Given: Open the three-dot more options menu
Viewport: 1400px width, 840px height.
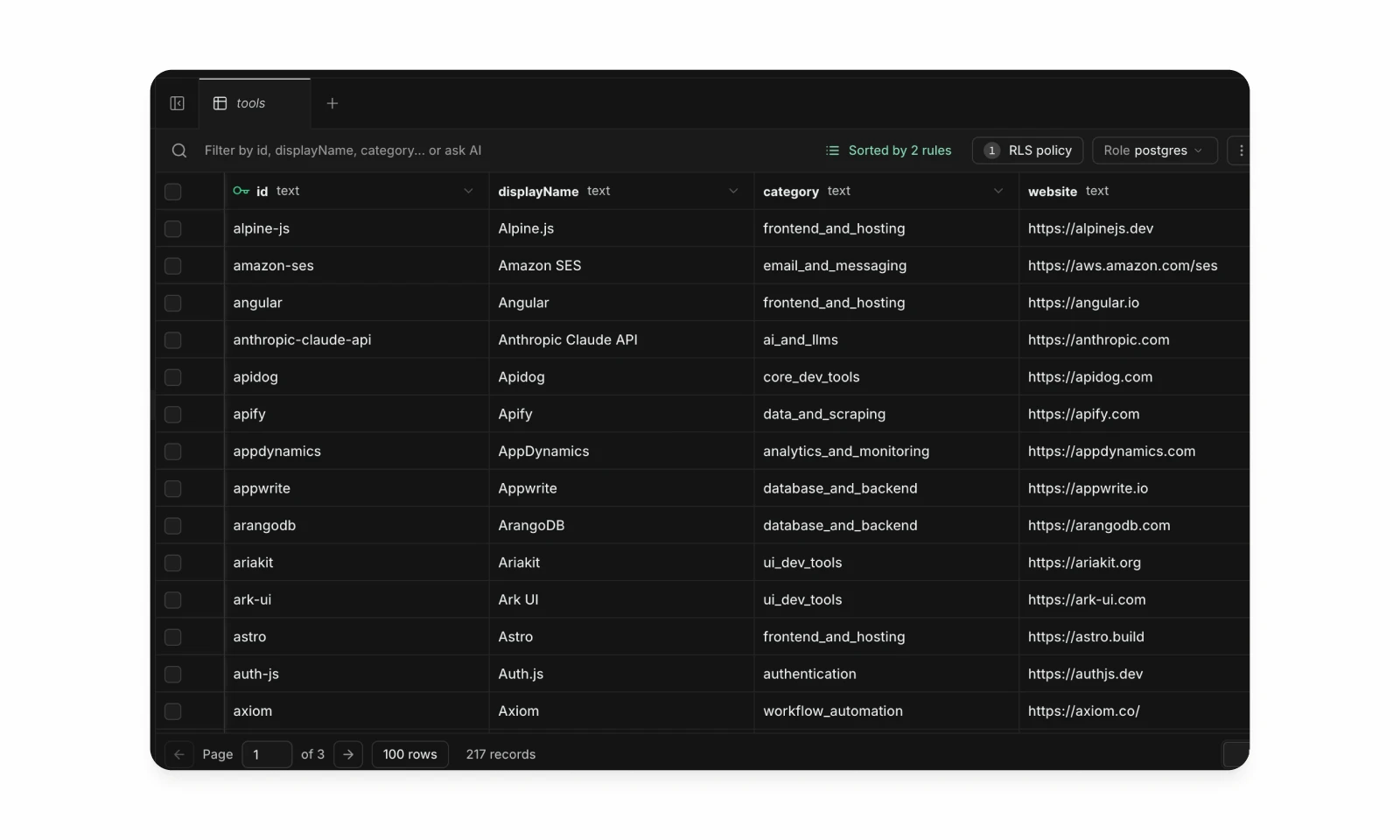Looking at the screenshot, I should pos(1240,150).
